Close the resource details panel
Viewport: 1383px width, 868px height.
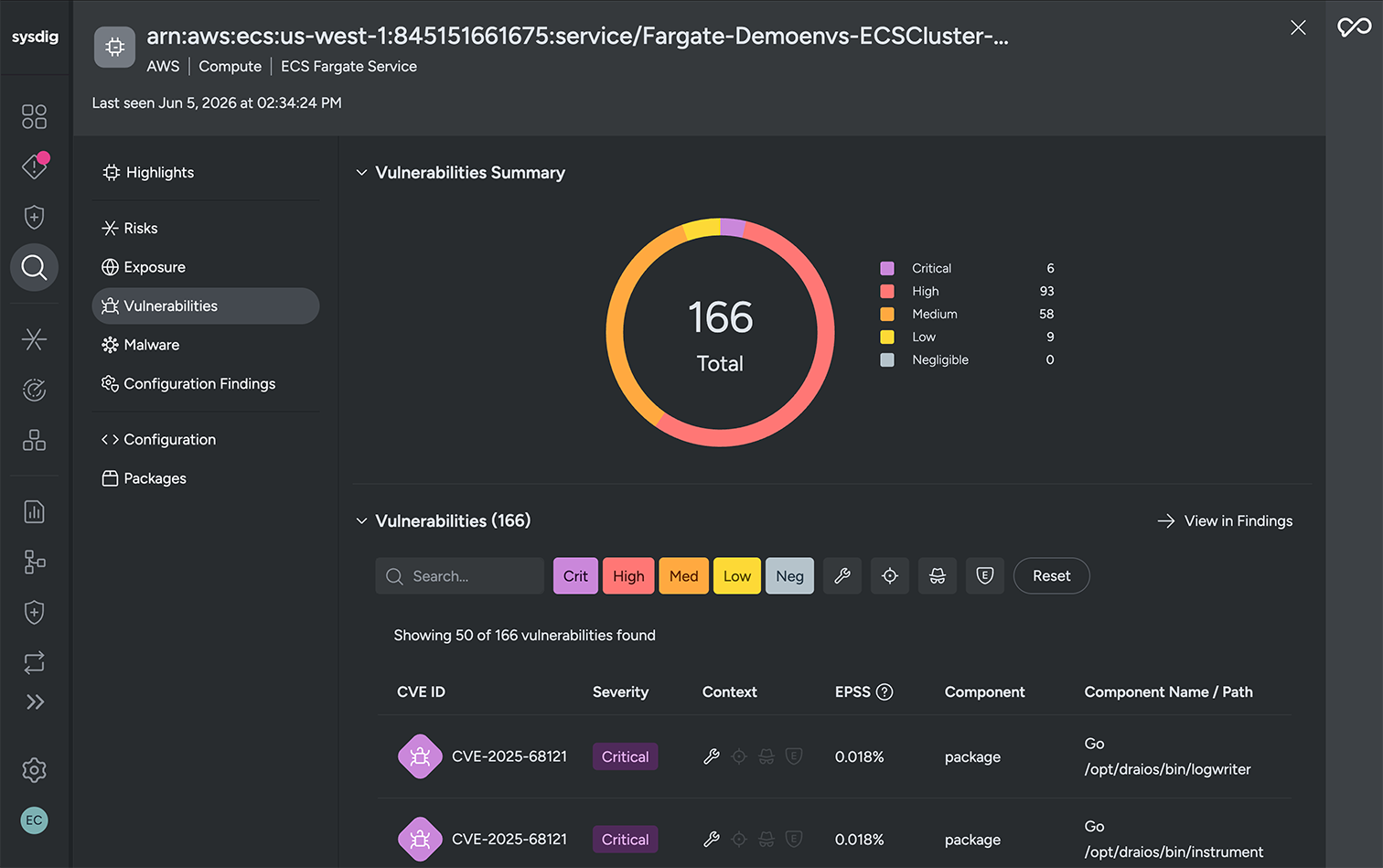click(1298, 27)
